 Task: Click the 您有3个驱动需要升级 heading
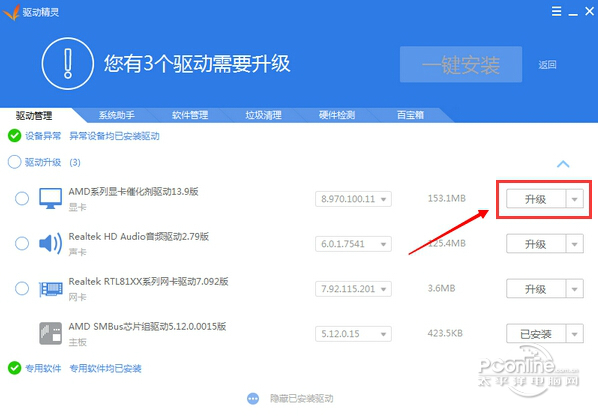click(197, 63)
